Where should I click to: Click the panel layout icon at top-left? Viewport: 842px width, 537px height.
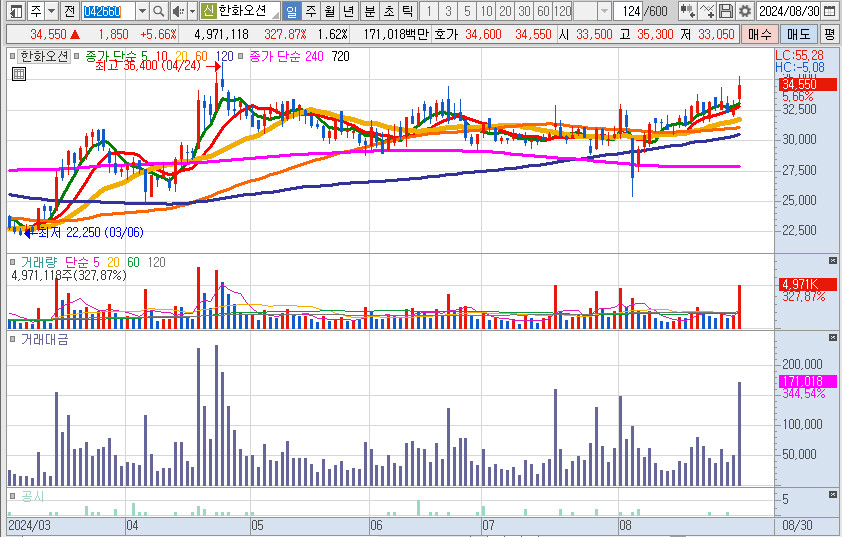14,11
